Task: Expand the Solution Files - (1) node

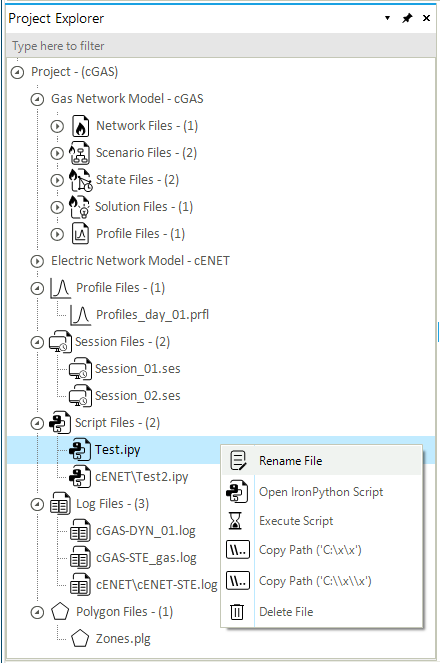Action: click(x=57, y=207)
